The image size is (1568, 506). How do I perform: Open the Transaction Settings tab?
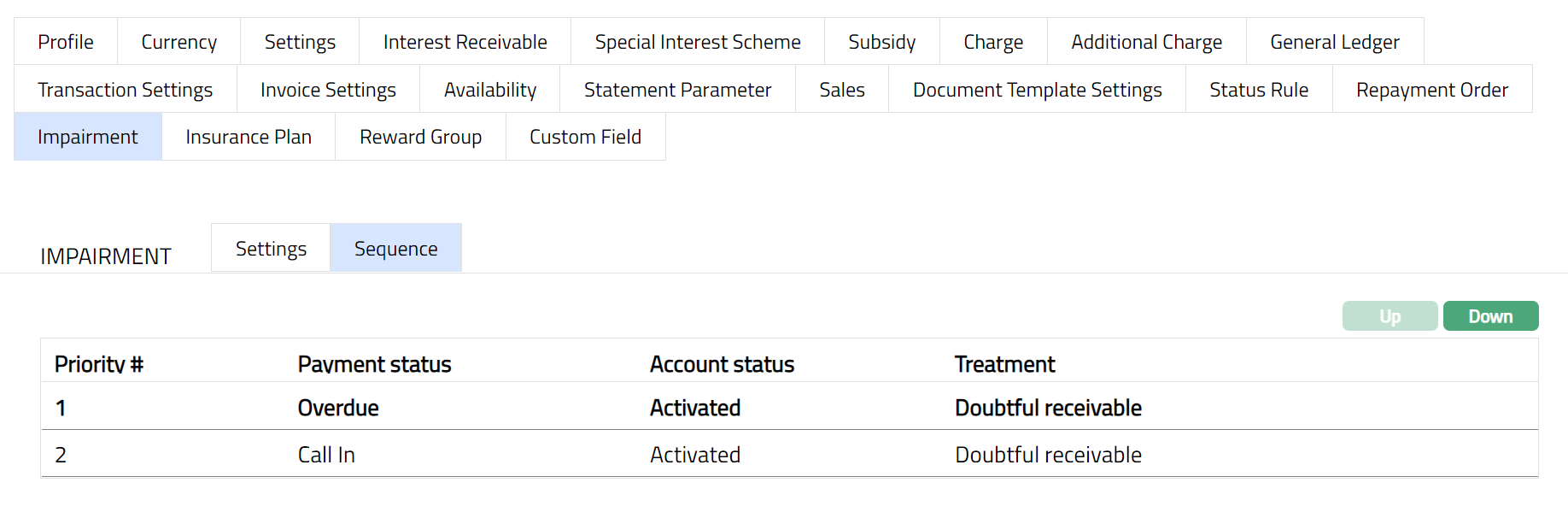(x=125, y=90)
